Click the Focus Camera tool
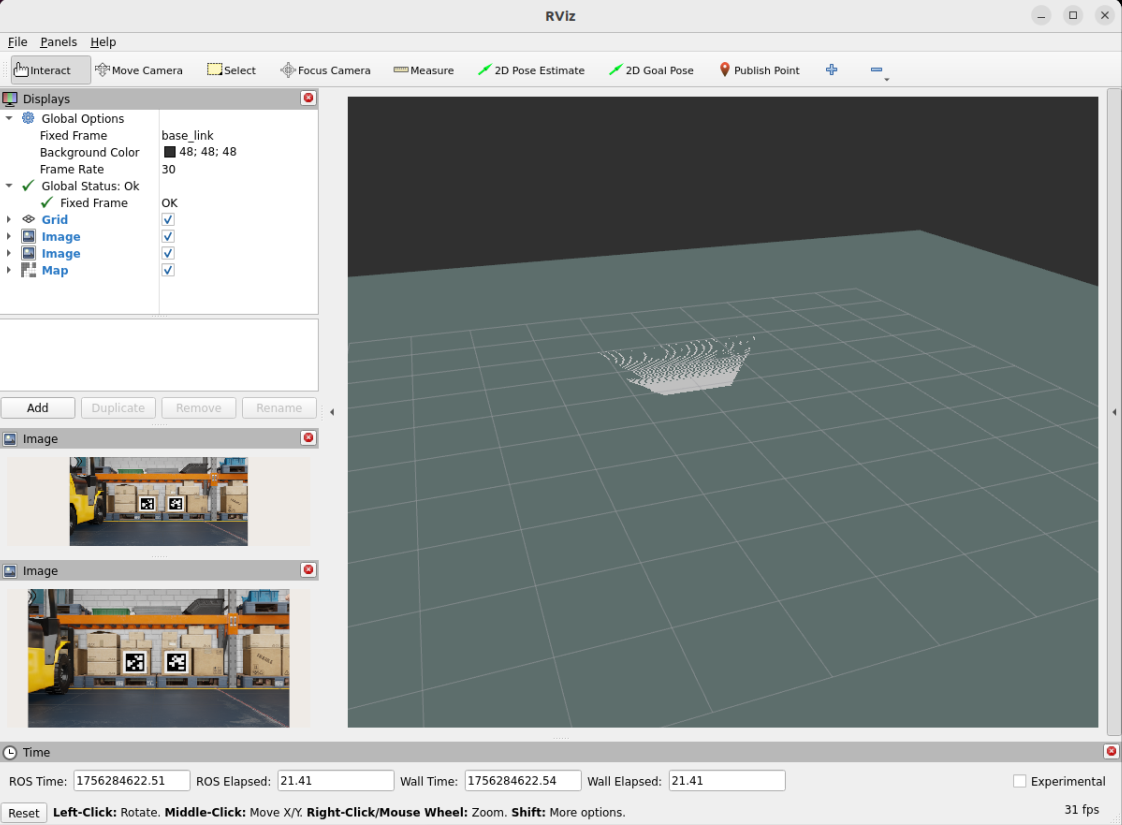 pos(325,70)
